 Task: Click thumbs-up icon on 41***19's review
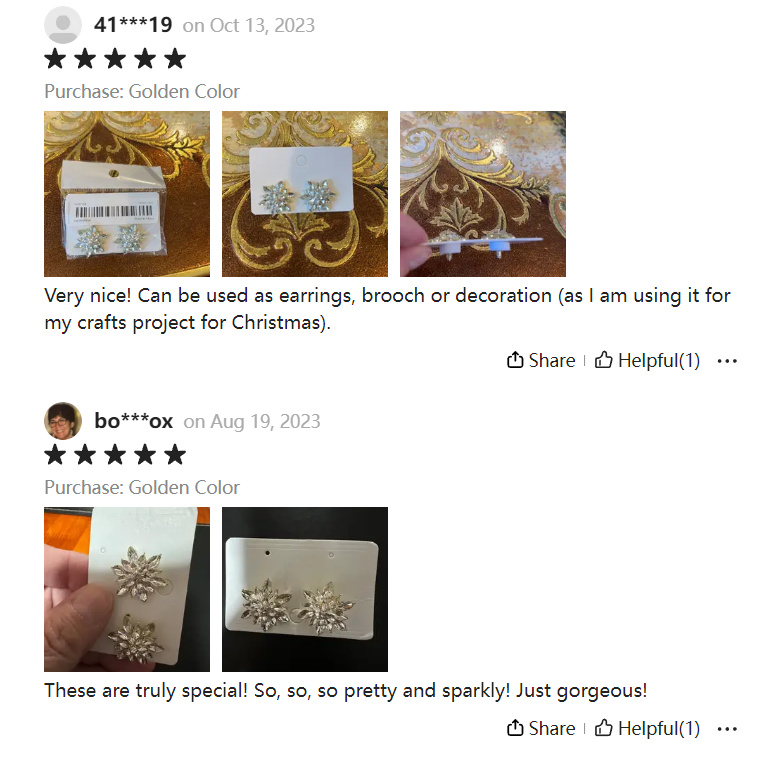coord(603,360)
